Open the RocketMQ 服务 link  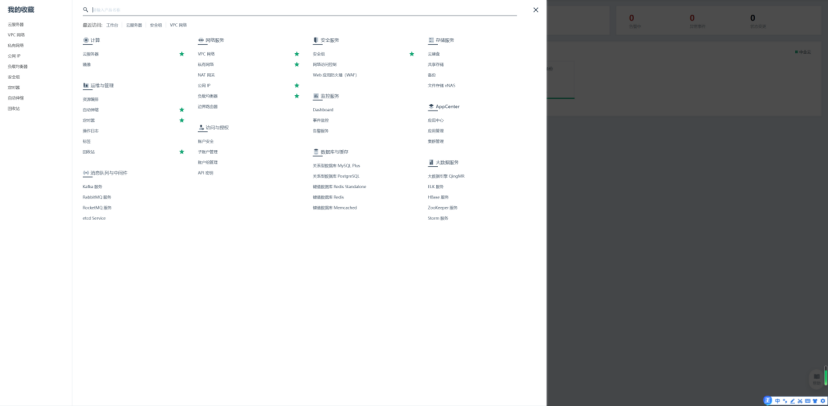tap(97, 207)
